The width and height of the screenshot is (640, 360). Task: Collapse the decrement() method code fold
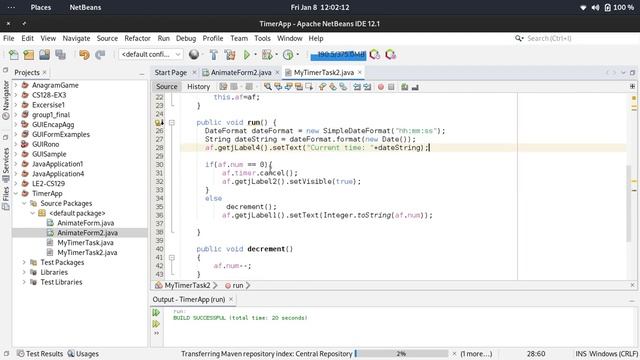[x=172, y=258]
